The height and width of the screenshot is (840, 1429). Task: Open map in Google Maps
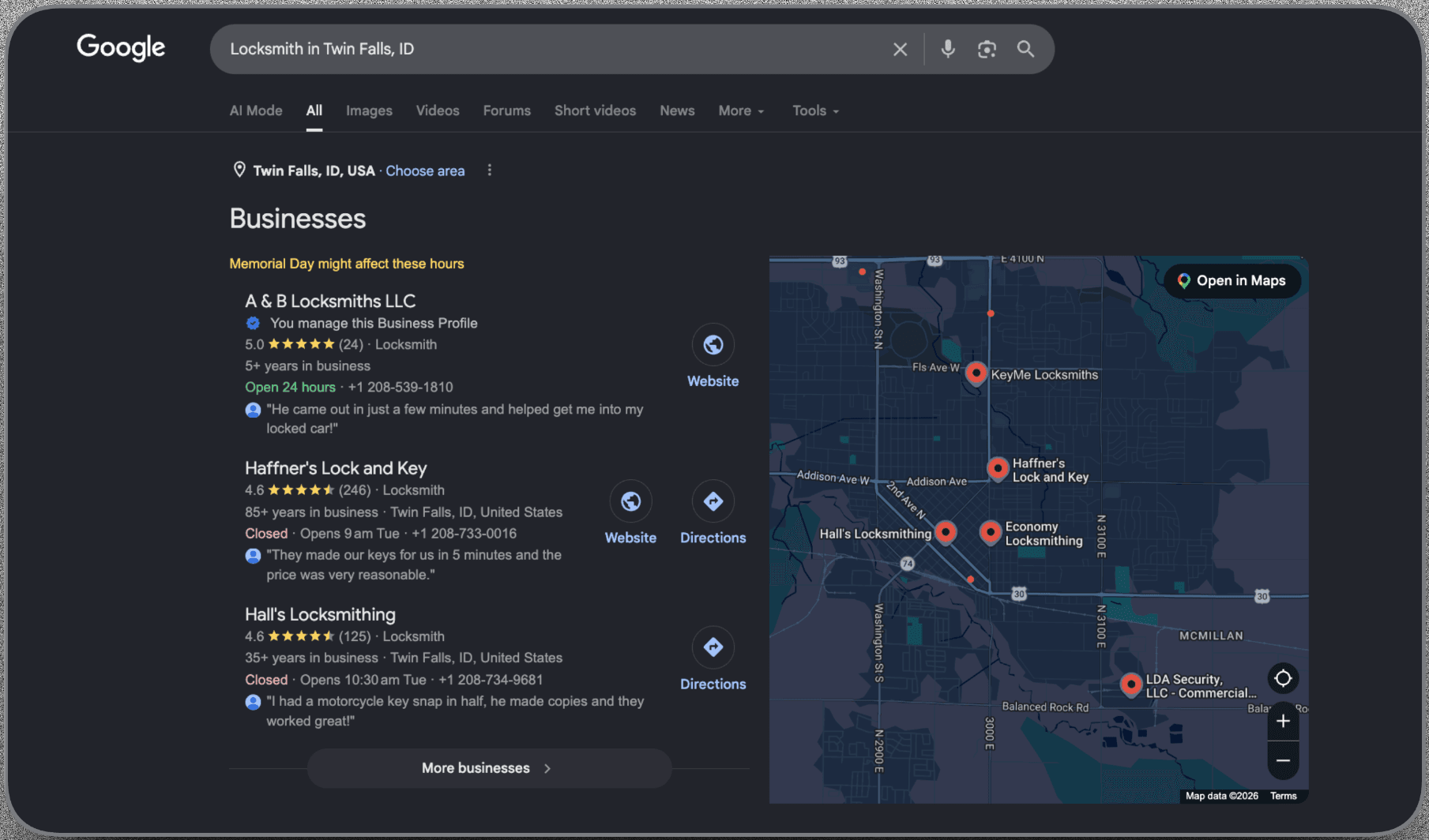[x=1232, y=281]
